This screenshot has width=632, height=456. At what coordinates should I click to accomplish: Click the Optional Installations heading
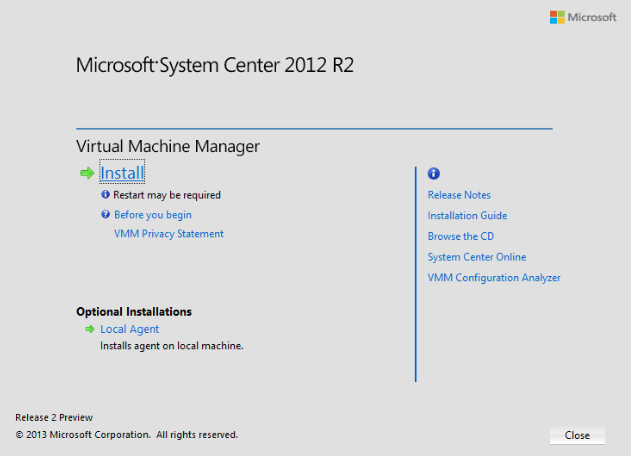tap(134, 312)
